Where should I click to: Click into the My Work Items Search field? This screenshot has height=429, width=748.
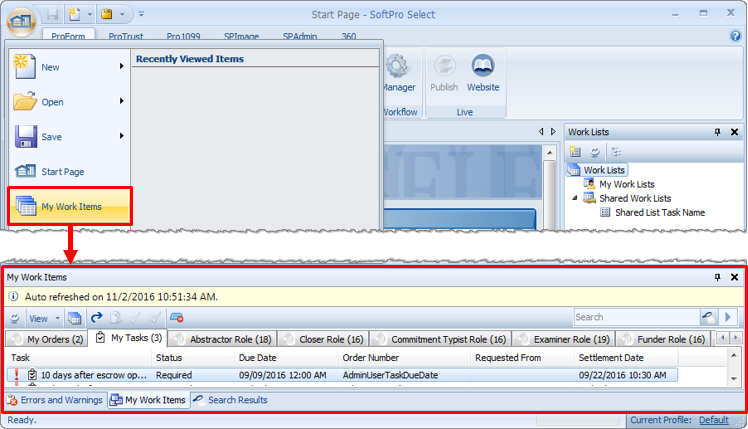click(x=637, y=317)
